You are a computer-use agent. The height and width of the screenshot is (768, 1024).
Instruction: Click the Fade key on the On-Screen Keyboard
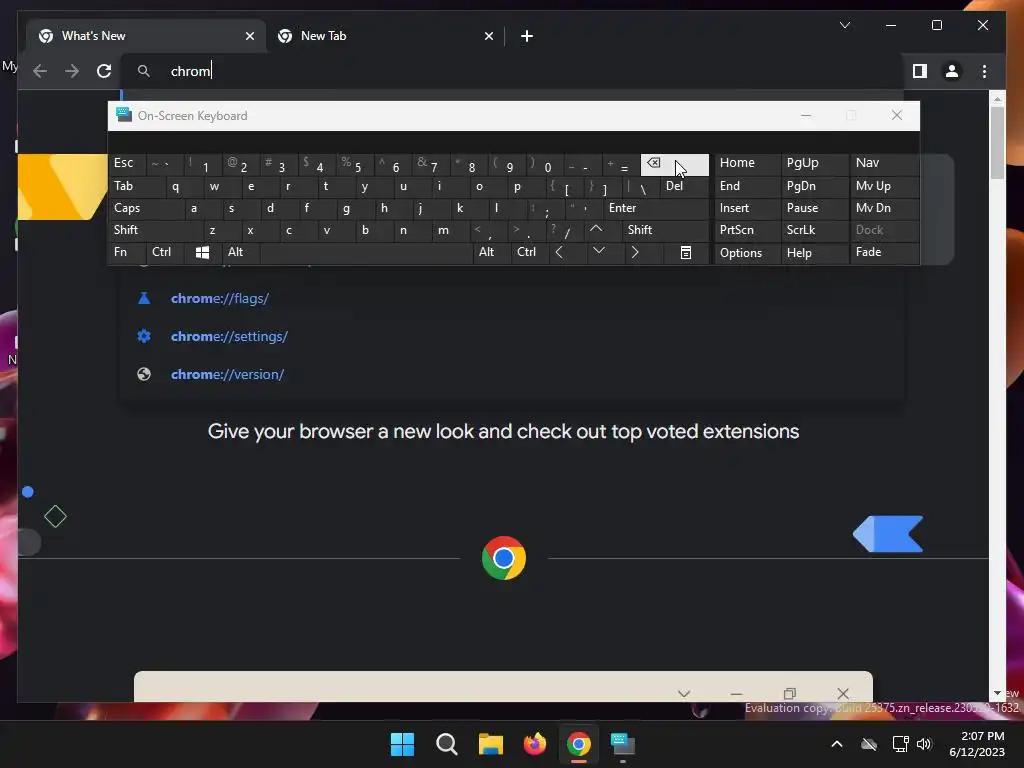[x=885, y=252]
